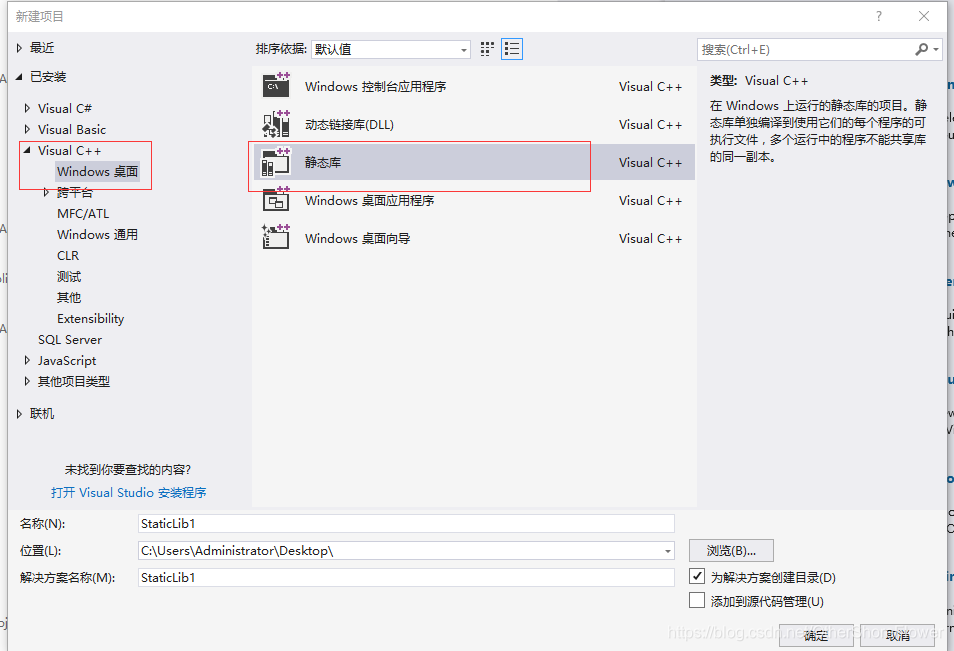The image size is (954, 651).
Task: Select Windows 通用 category
Action: point(97,235)
